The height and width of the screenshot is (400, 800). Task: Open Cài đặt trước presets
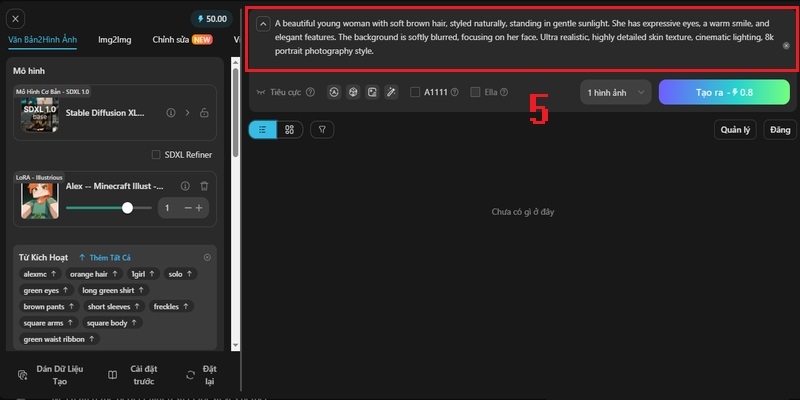pos(134,375)
